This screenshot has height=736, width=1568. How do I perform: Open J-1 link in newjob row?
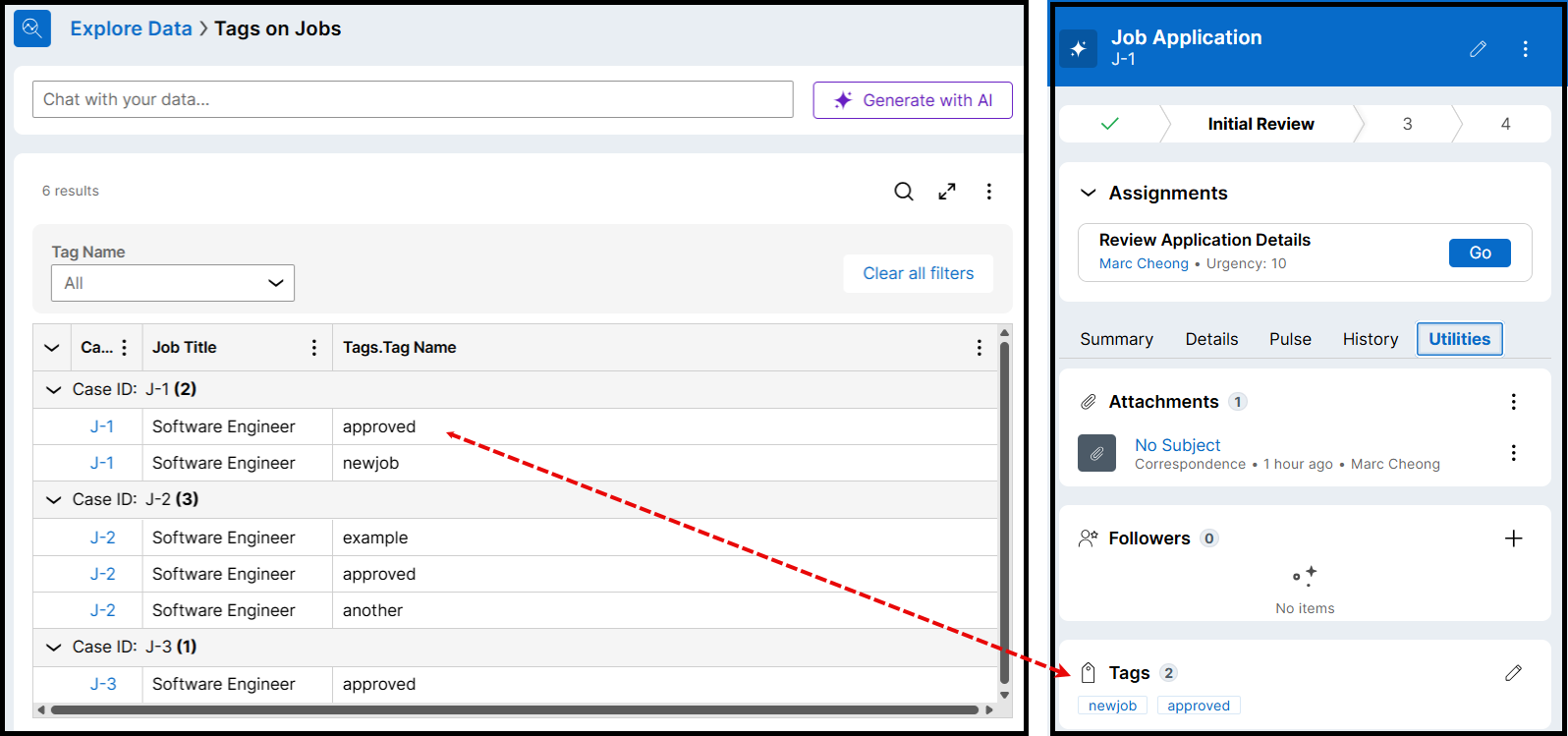click(102, 463)
